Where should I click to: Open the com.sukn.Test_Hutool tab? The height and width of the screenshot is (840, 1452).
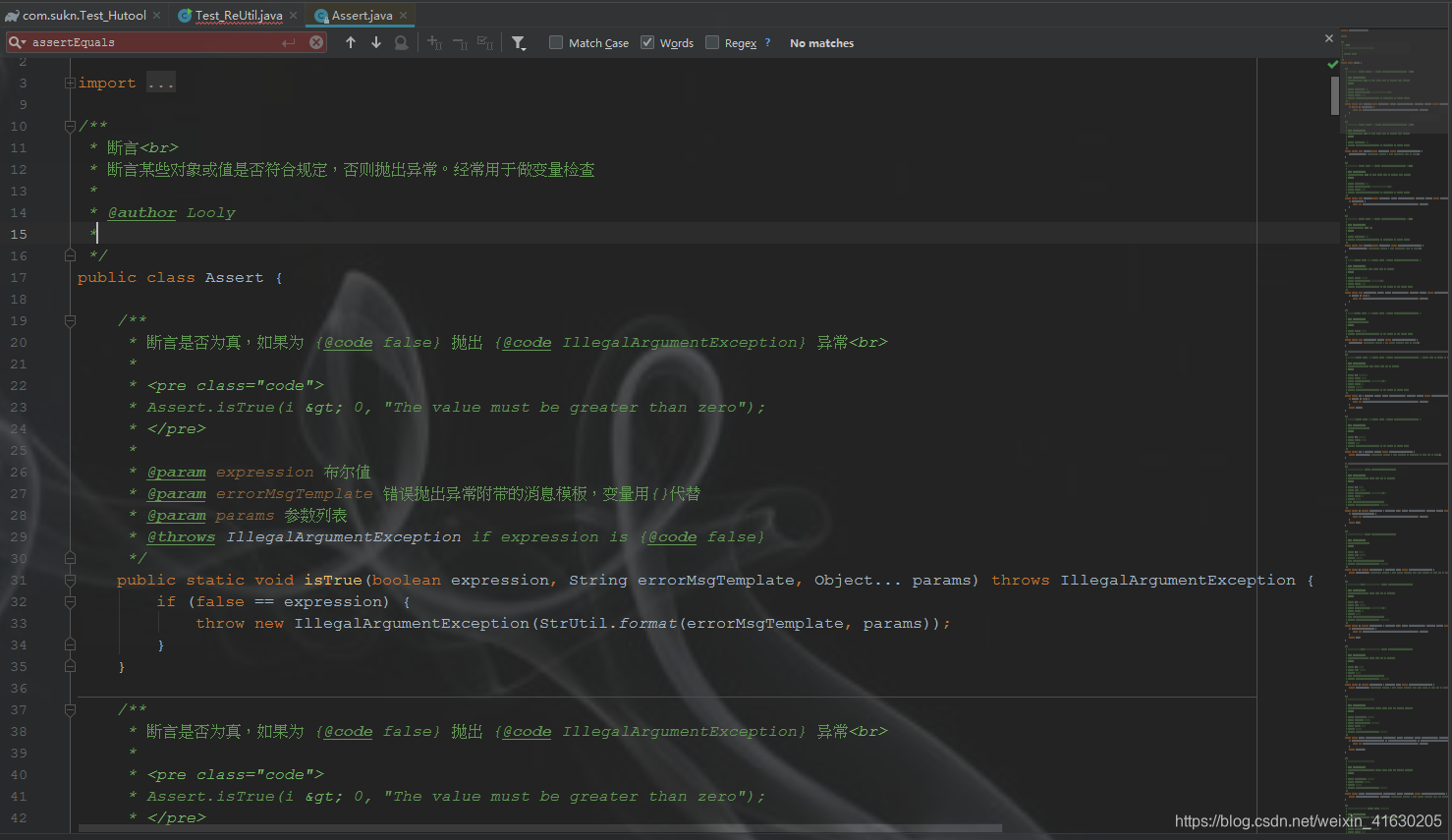tap(84, 15)
